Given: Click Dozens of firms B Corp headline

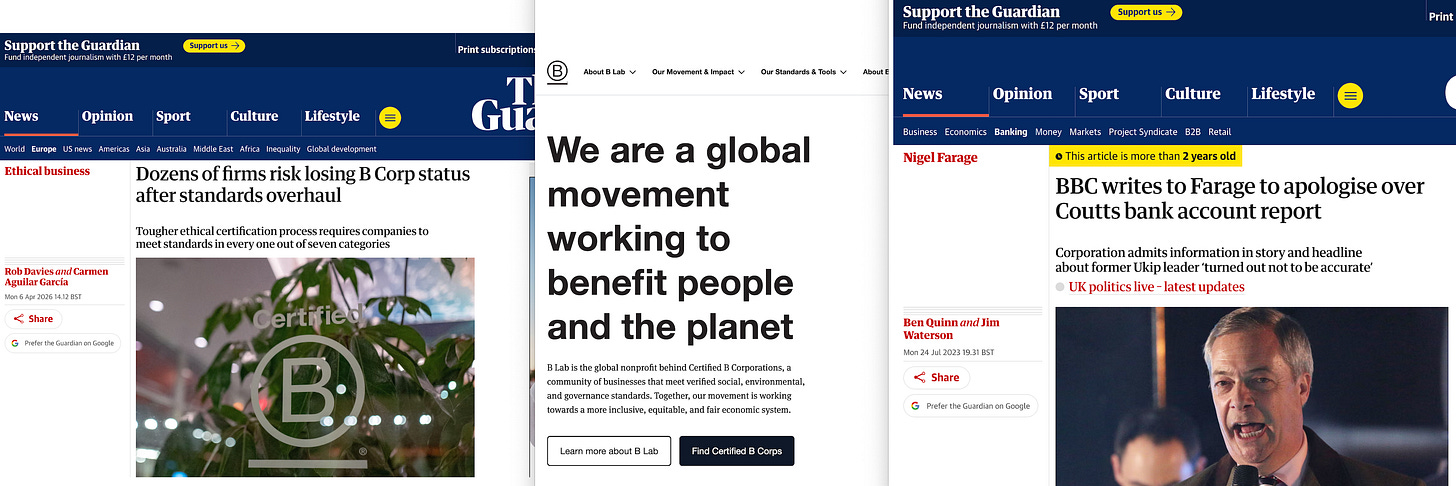Looking at the screenshot, I should [x=303, y=185].
